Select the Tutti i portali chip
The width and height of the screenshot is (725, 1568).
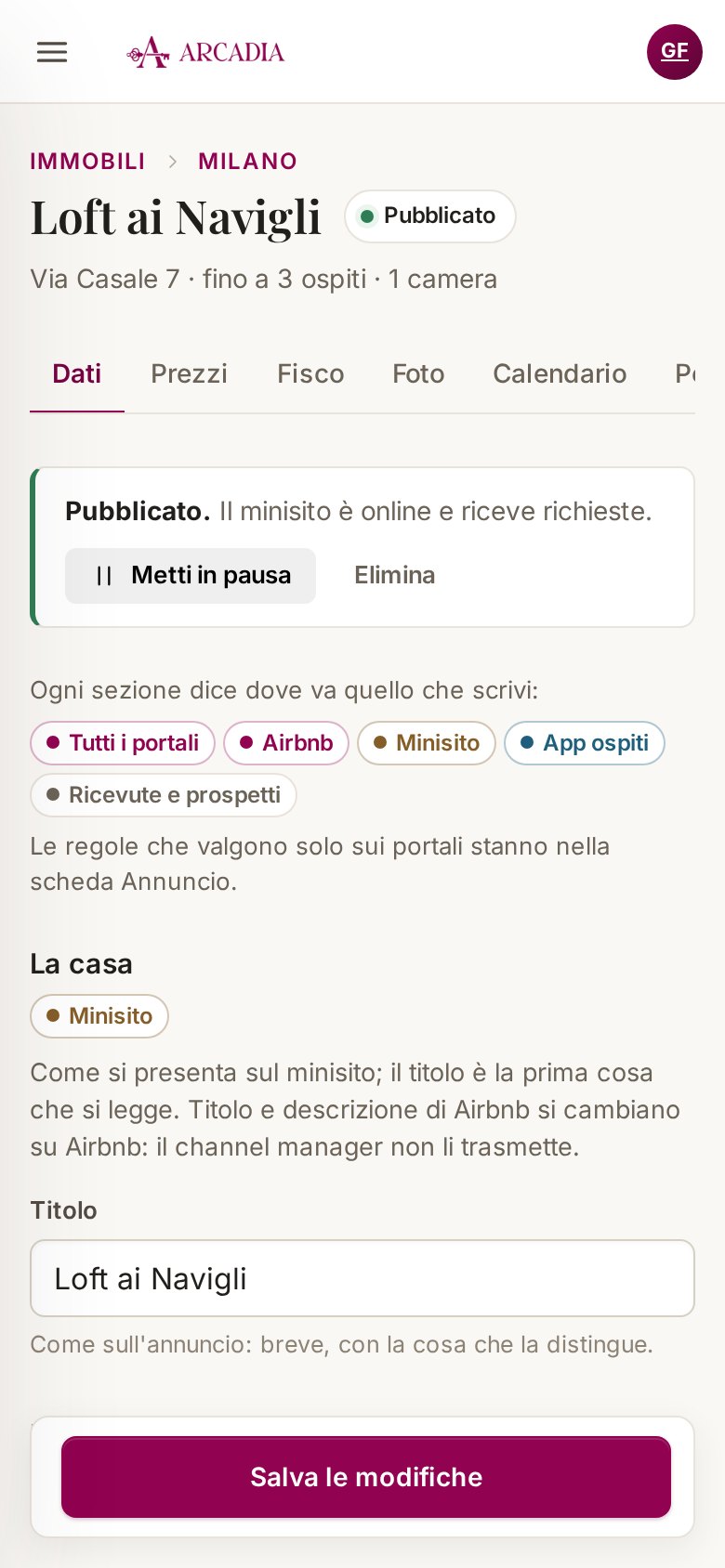tap(123, 743)
